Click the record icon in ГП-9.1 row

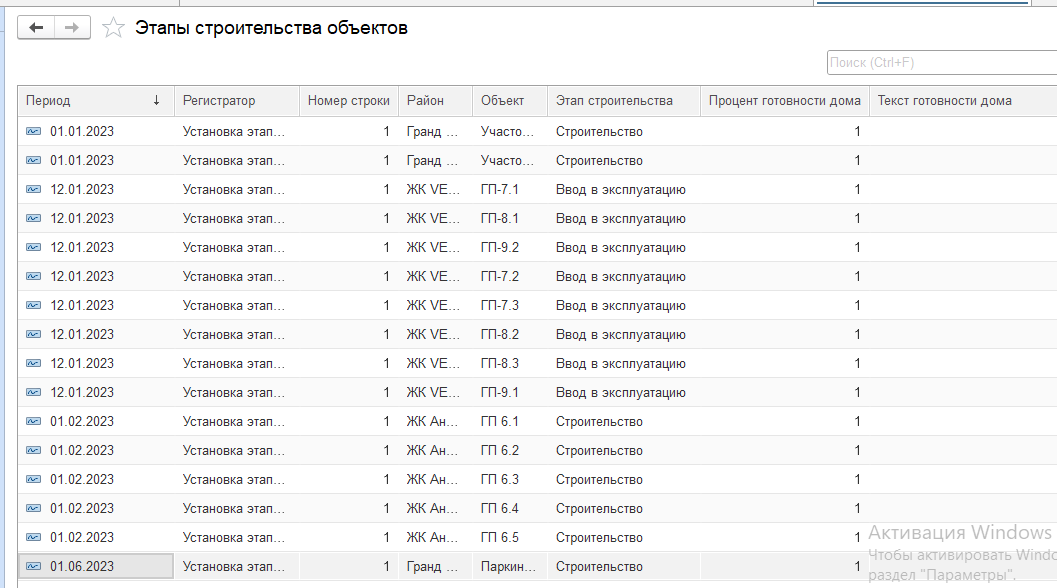pos(34,393)
